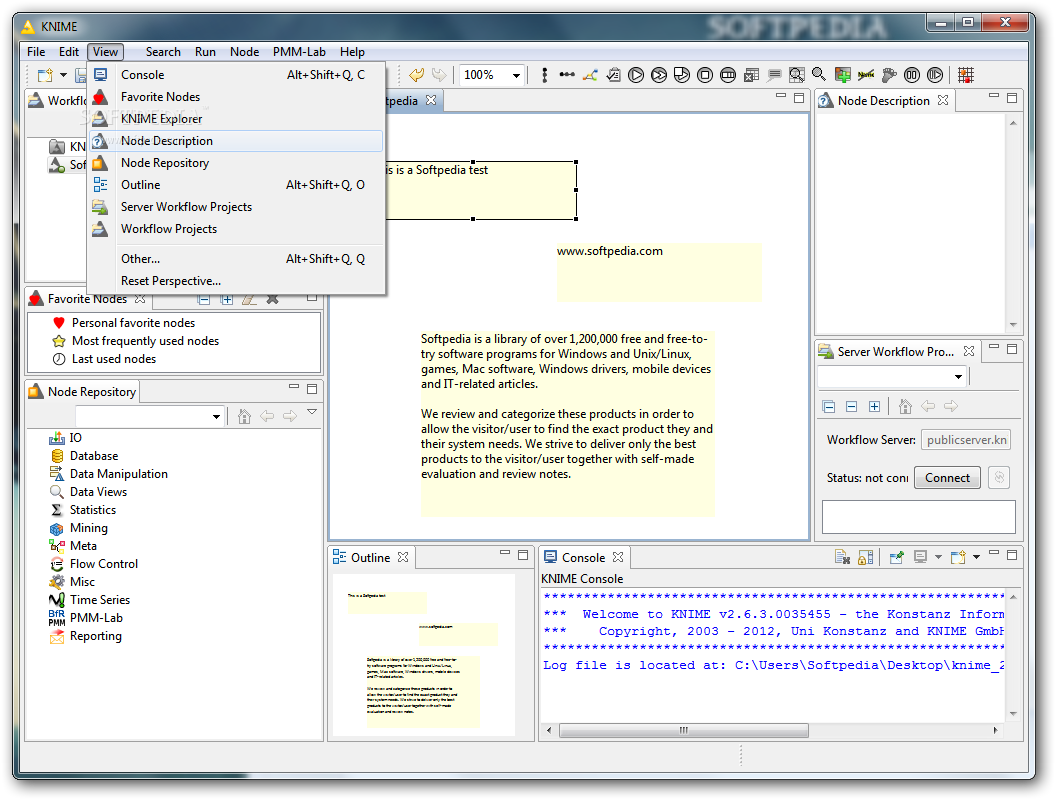Image resolution: width=1056 pixels, height=800 pixels.
Task: Click the www.softpedia.com annotation on canvas
Action: (x=659, y=272)
